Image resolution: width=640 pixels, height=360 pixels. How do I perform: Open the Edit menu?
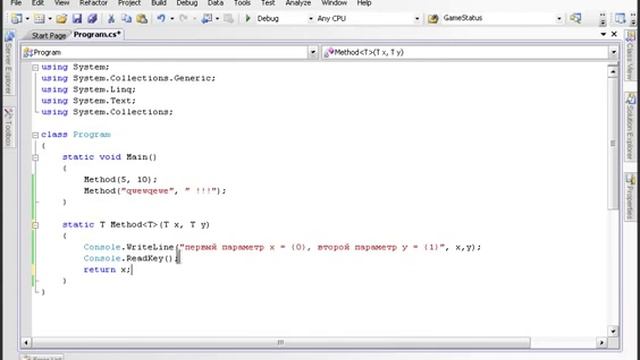coord(38,3)
